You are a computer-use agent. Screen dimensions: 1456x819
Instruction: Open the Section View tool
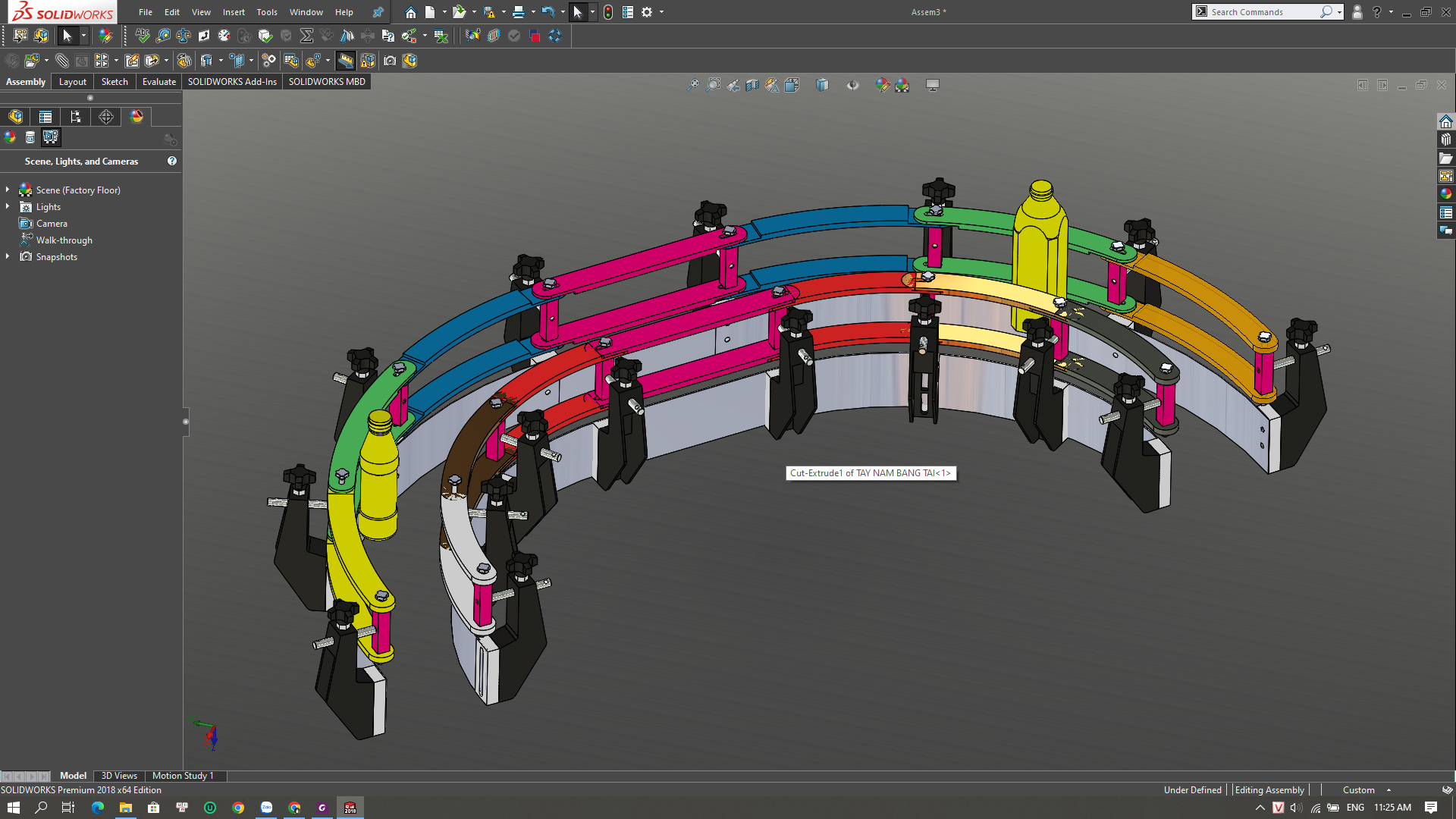point(752,86)
